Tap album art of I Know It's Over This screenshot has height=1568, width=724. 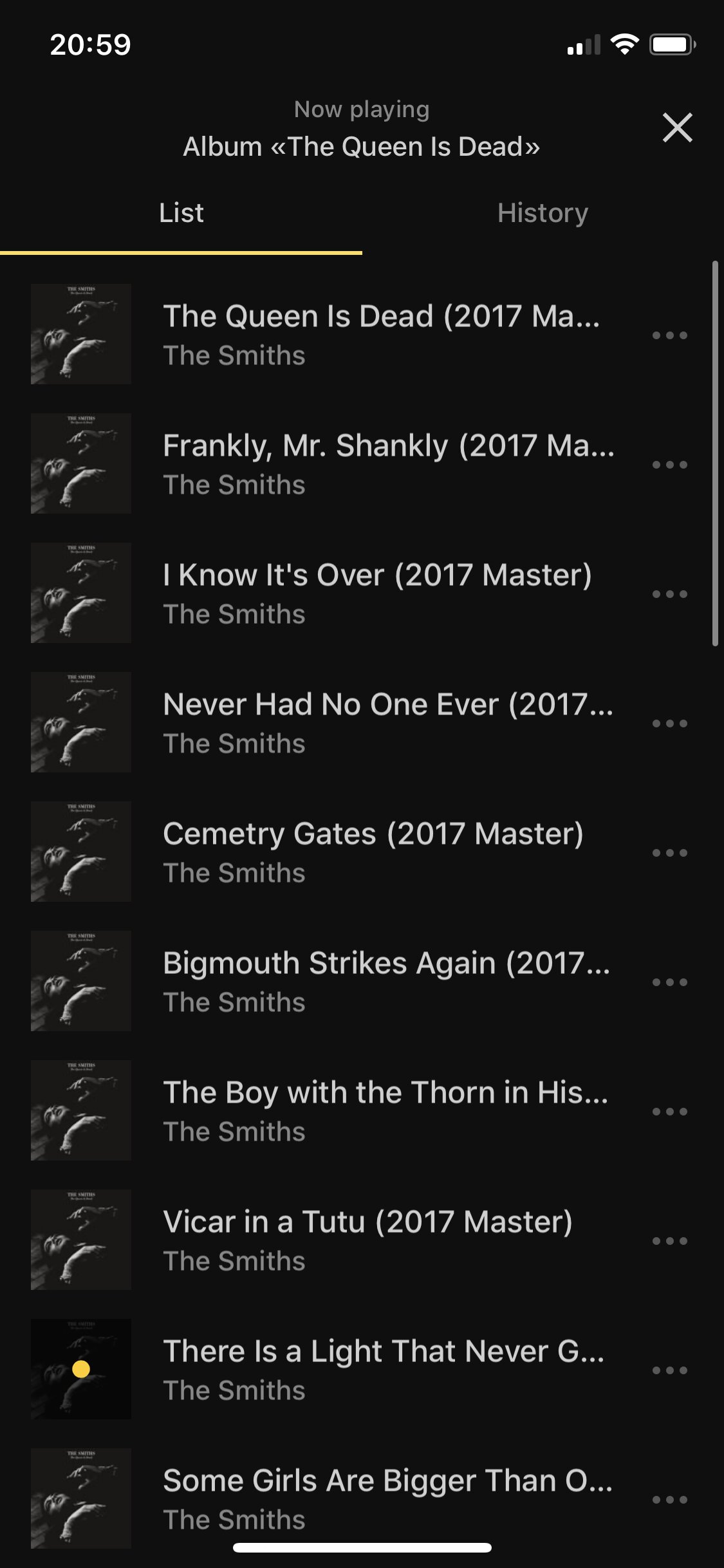(x=81, y=593)
